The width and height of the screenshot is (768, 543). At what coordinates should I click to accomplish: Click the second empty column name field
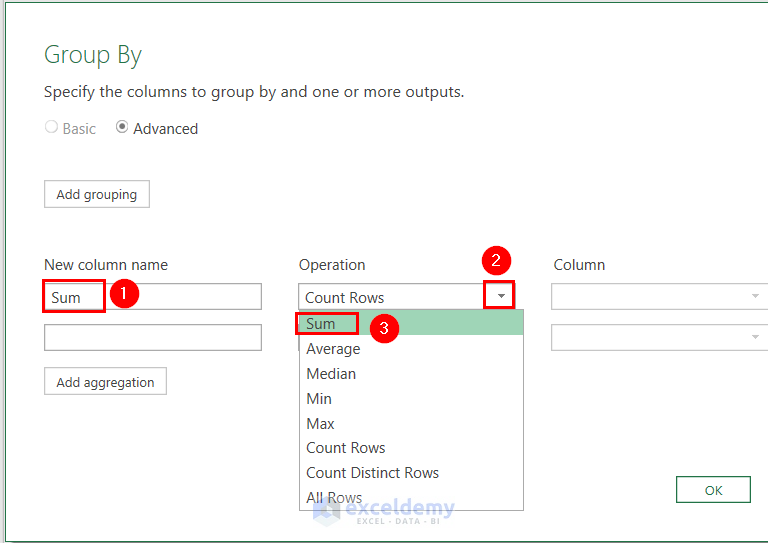point(152,338)
